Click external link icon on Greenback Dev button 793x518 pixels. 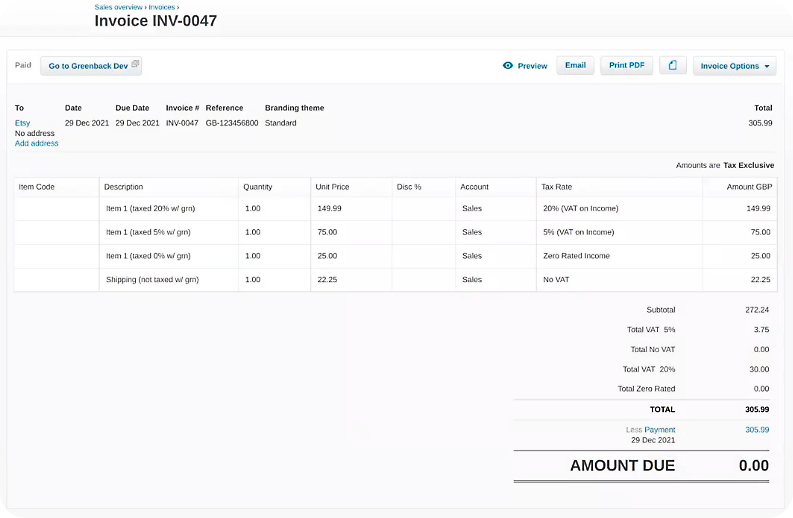(x=136, y=66)
